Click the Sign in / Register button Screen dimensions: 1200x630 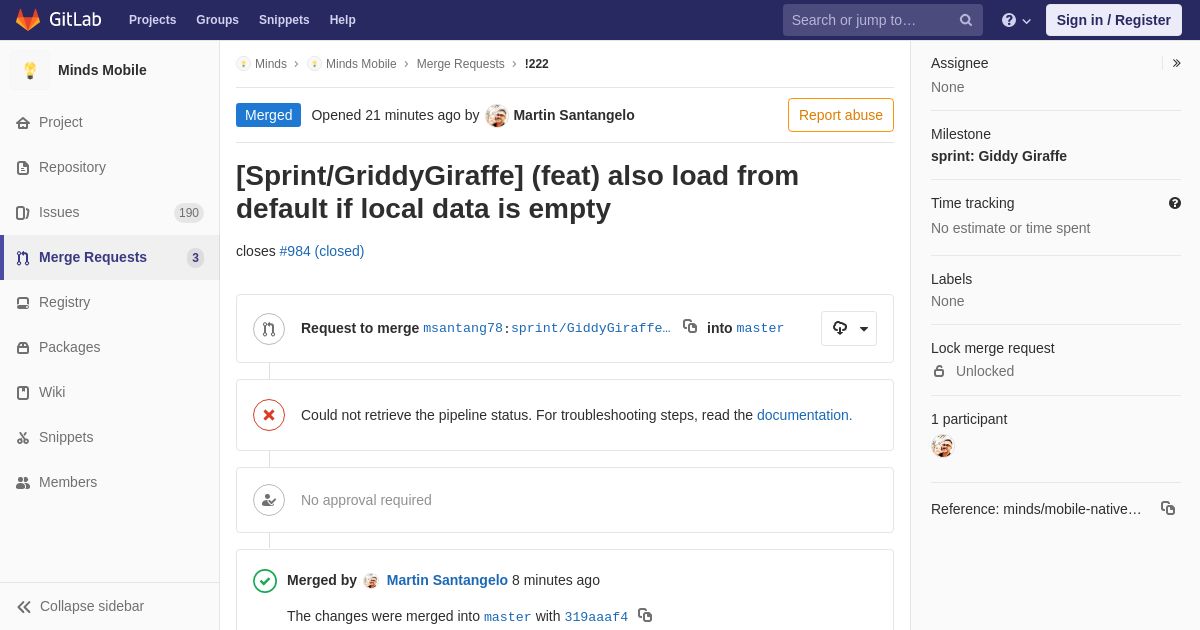(1114, 20)
